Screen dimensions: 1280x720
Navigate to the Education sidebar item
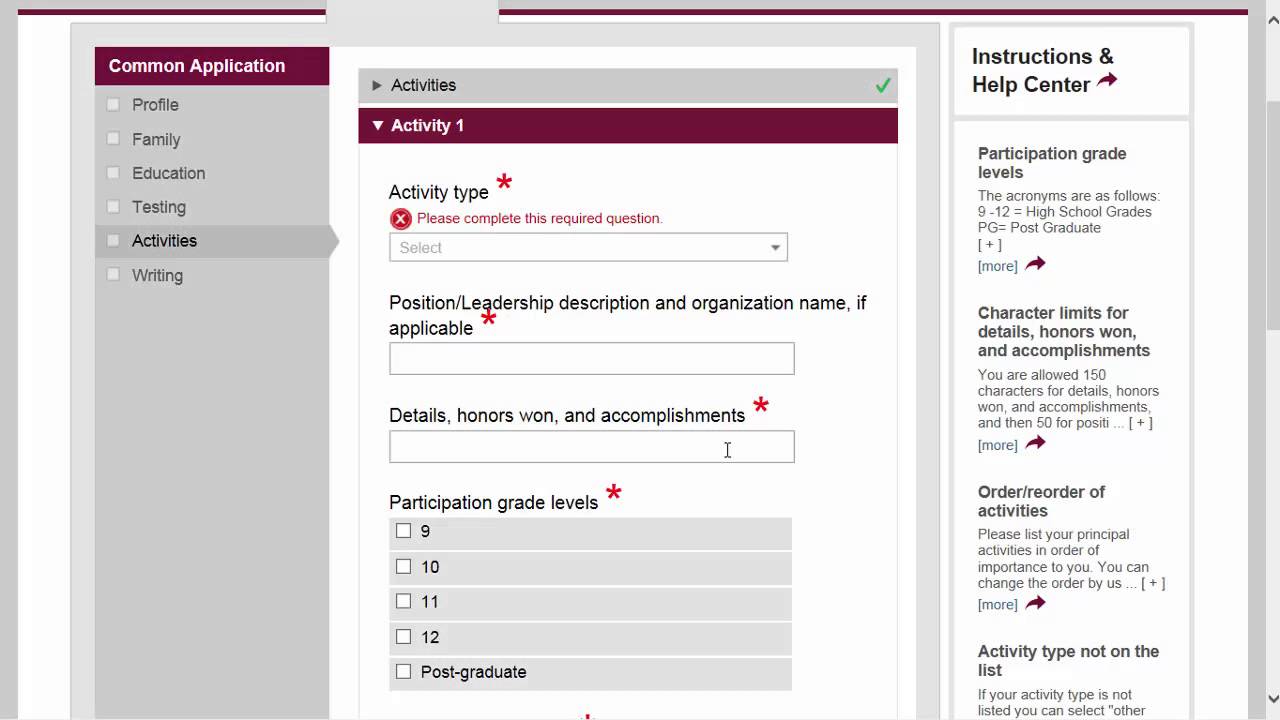pos(168,173)
